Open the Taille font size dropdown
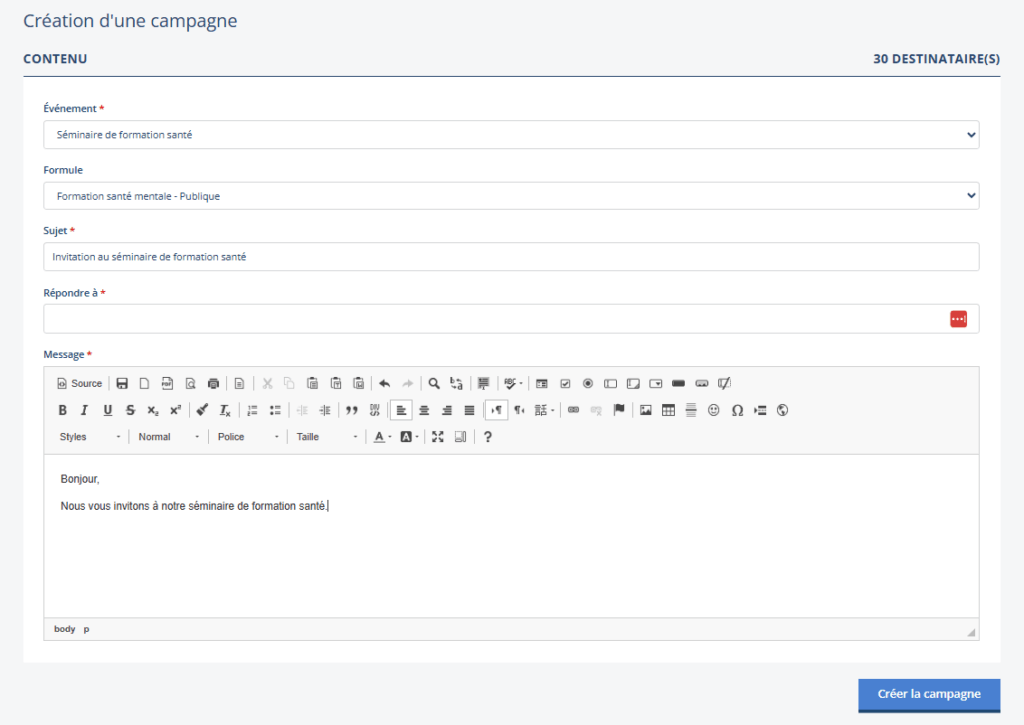Image resolution: width=1024 pixels, height=725 pixels. coord(327,437)
